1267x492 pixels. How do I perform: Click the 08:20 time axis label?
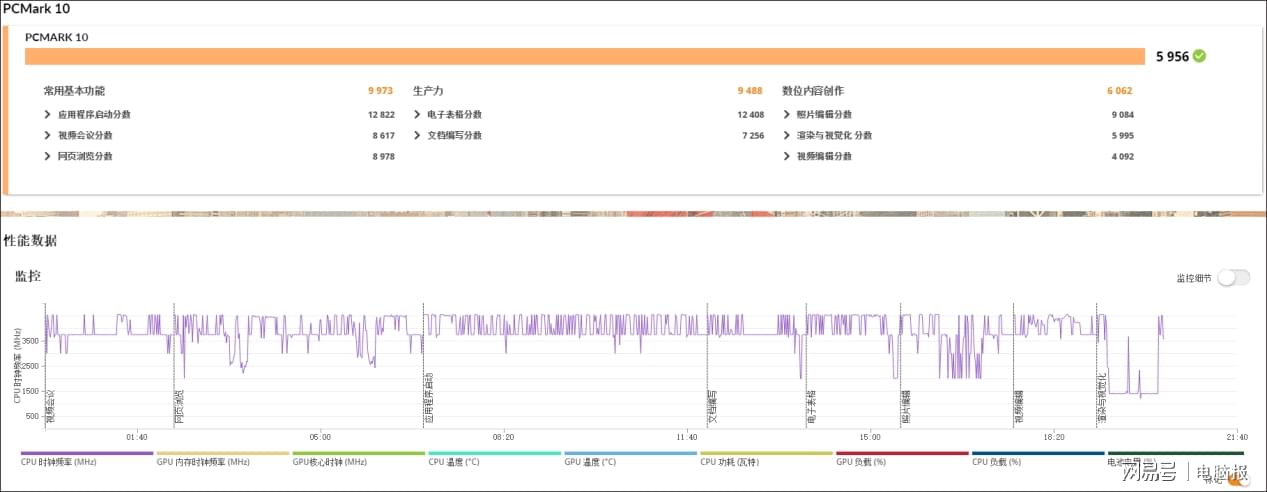(x=503, y=437)
